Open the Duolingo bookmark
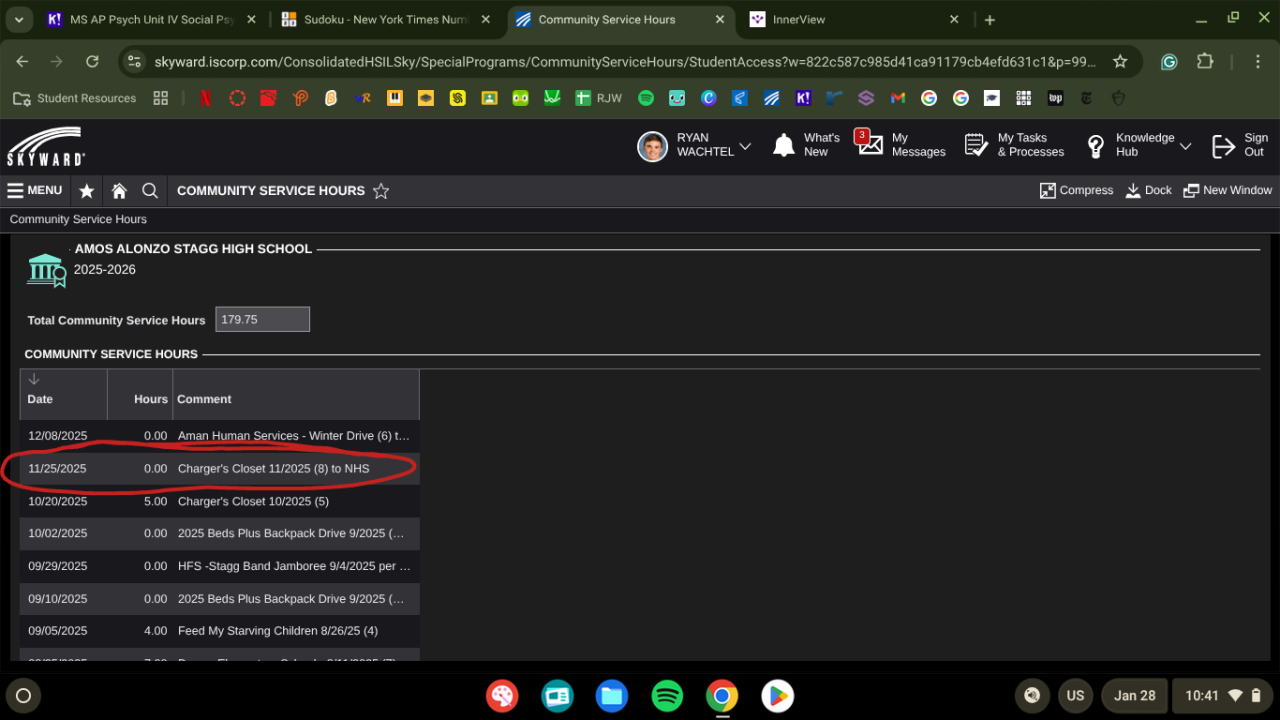Viewport: 1280px width, 720px height. click(x=520, y=98)
